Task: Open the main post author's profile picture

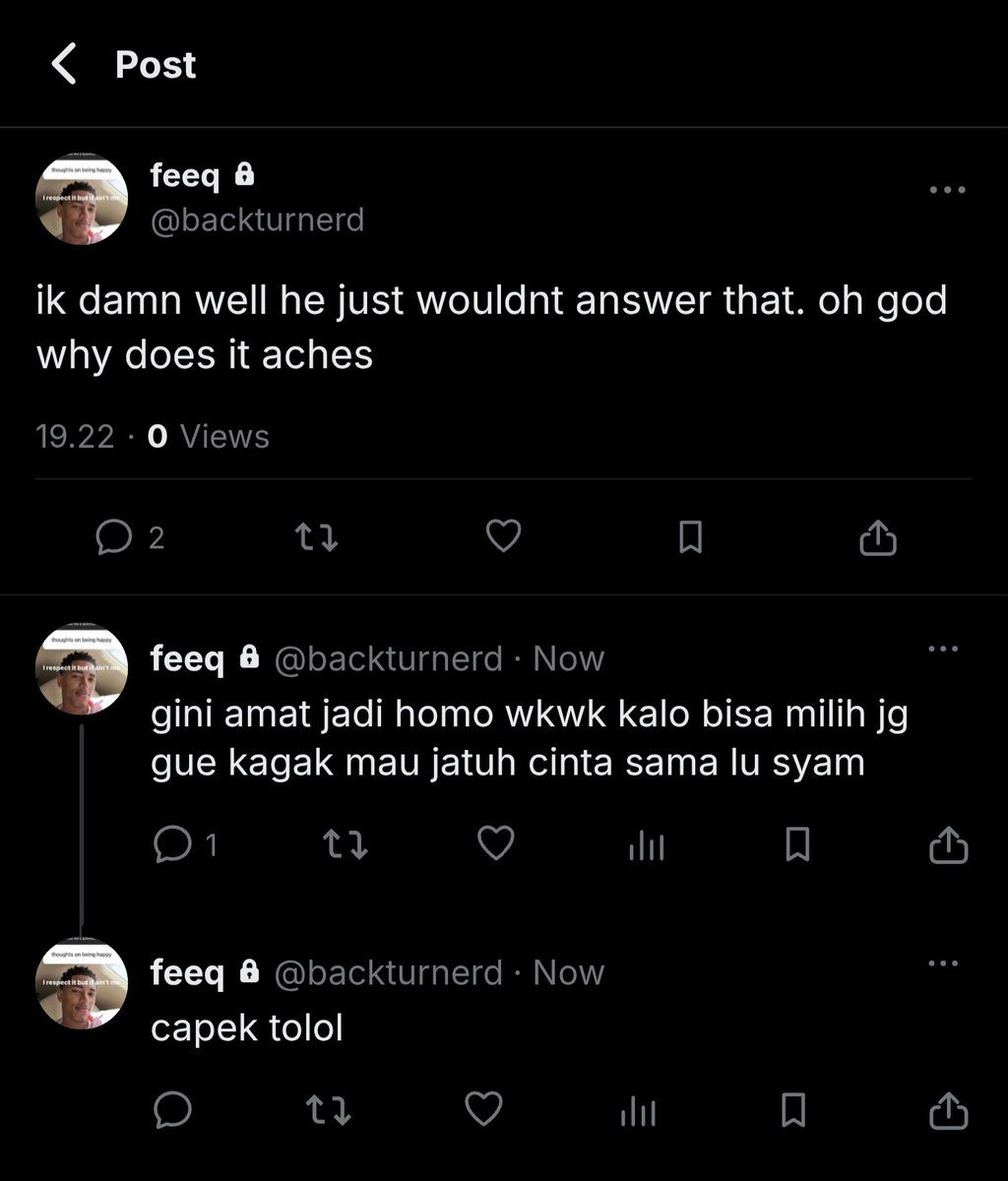Action: pos(82,199)
